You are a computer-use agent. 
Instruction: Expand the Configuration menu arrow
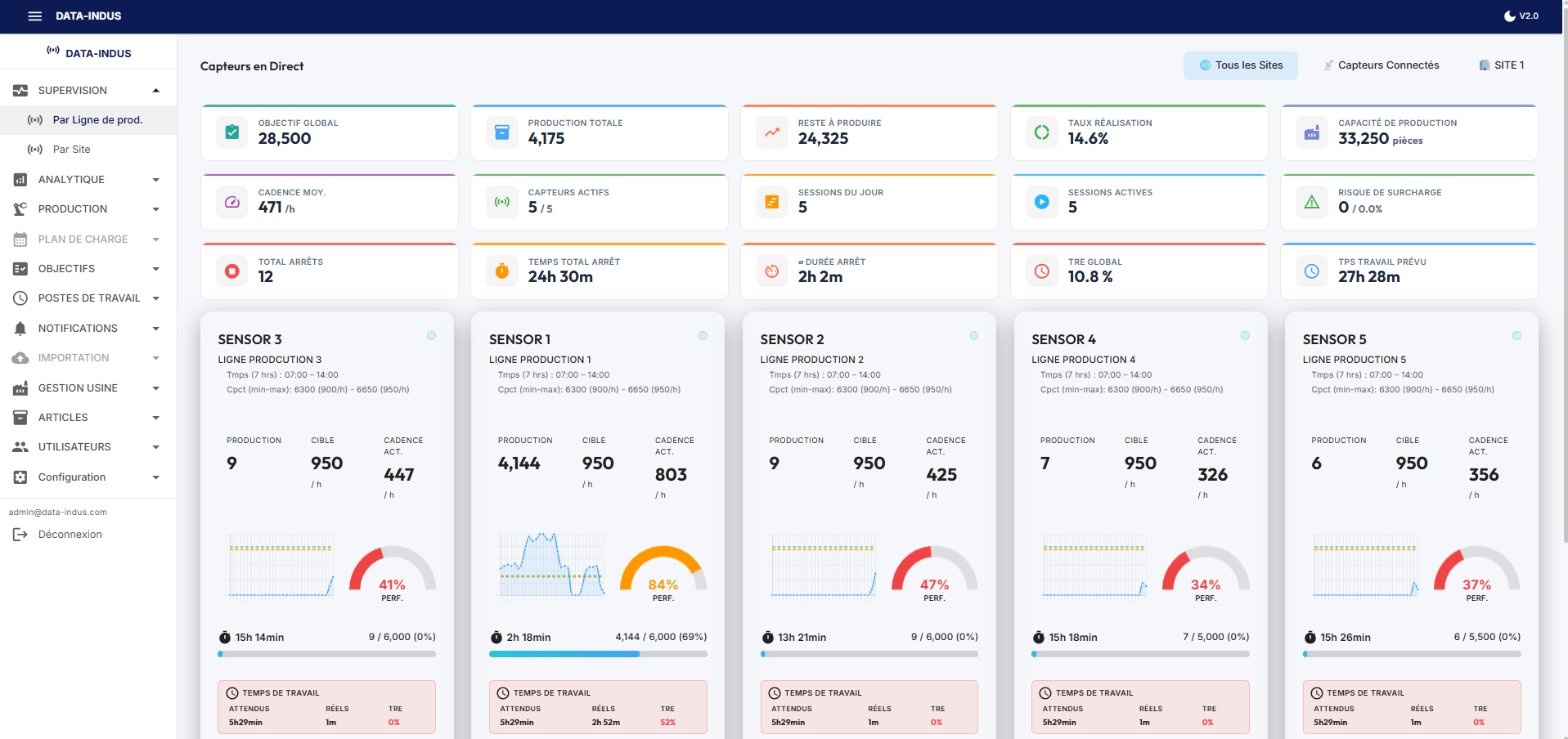point(155,477)
